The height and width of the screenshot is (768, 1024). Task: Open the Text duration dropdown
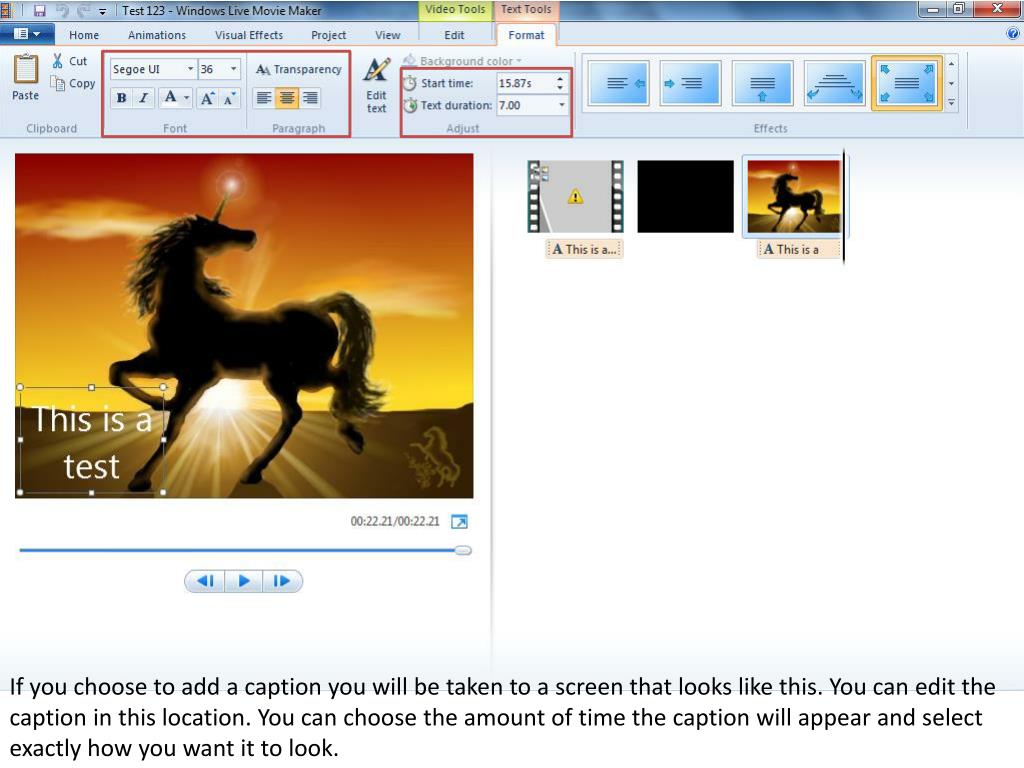pos(561,105)
